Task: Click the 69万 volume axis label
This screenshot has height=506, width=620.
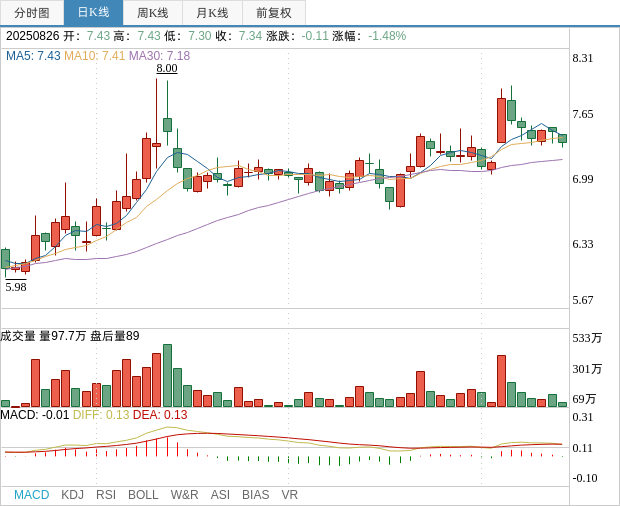Action: pyautogui.click(x=584, y=399)
